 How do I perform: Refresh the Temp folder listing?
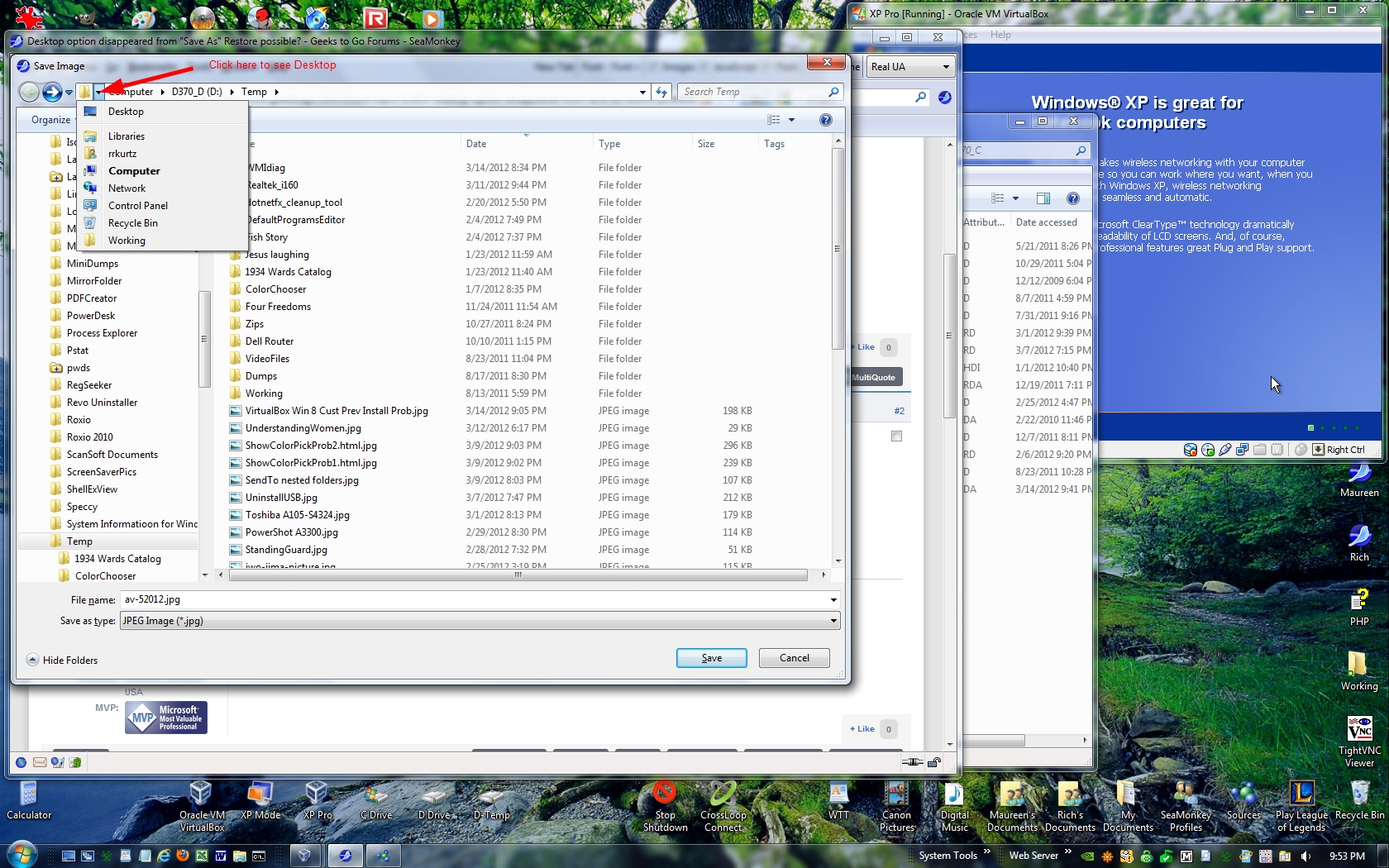[x=661, y=92]
